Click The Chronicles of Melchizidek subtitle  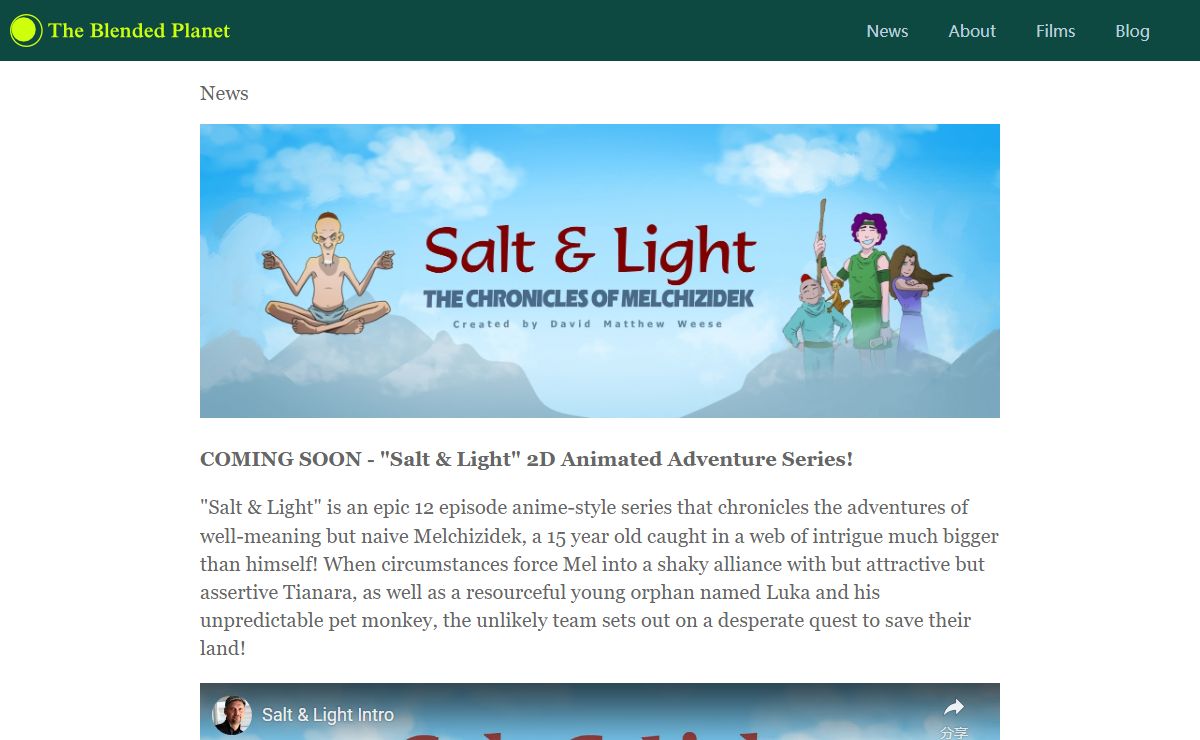click(x=588, y=298)
